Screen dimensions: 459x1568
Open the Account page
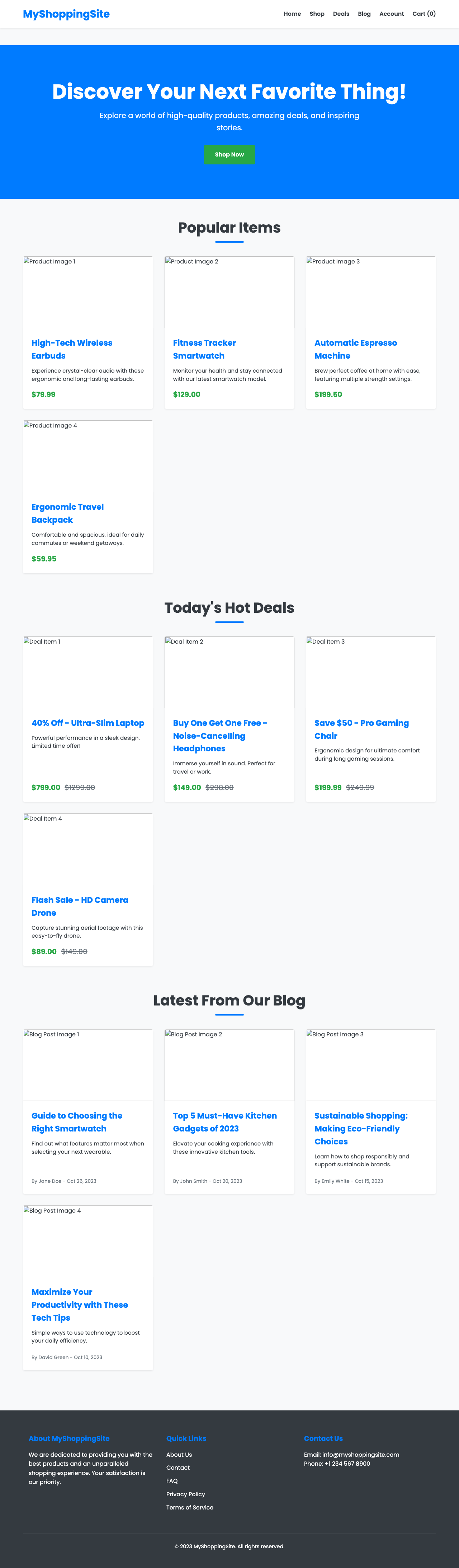(x=392, y=14)
